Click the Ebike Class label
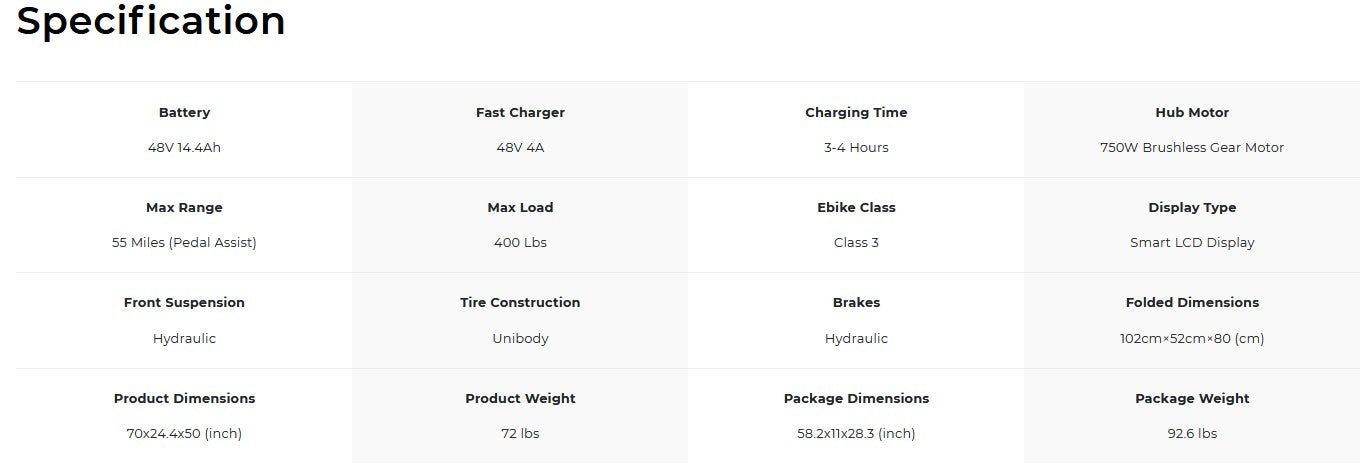Image resolution: width=1365 pixels, height=469 pixels. pos(856,208)
